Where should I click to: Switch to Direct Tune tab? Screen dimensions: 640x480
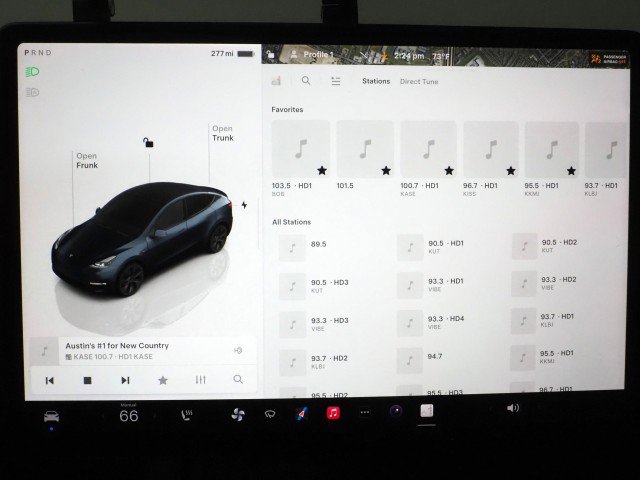pyautogui.click(x=419, y=82)
